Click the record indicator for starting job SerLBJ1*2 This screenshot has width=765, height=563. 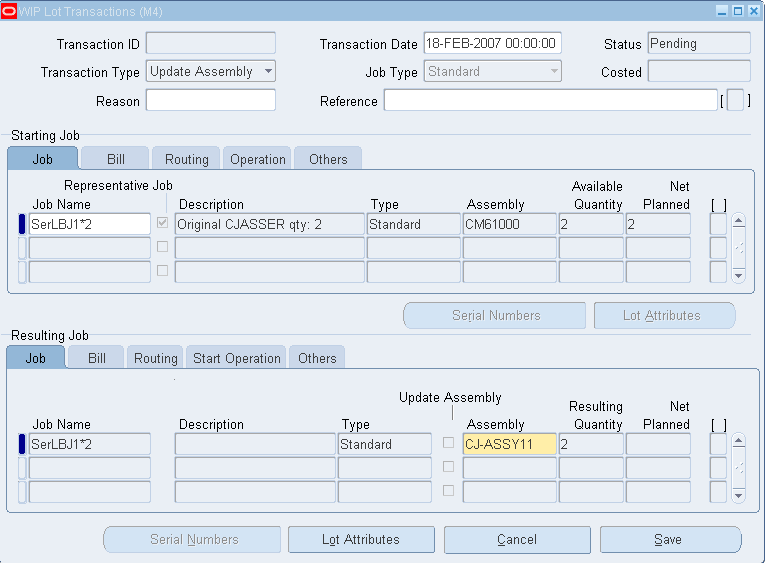coord(22,224)
